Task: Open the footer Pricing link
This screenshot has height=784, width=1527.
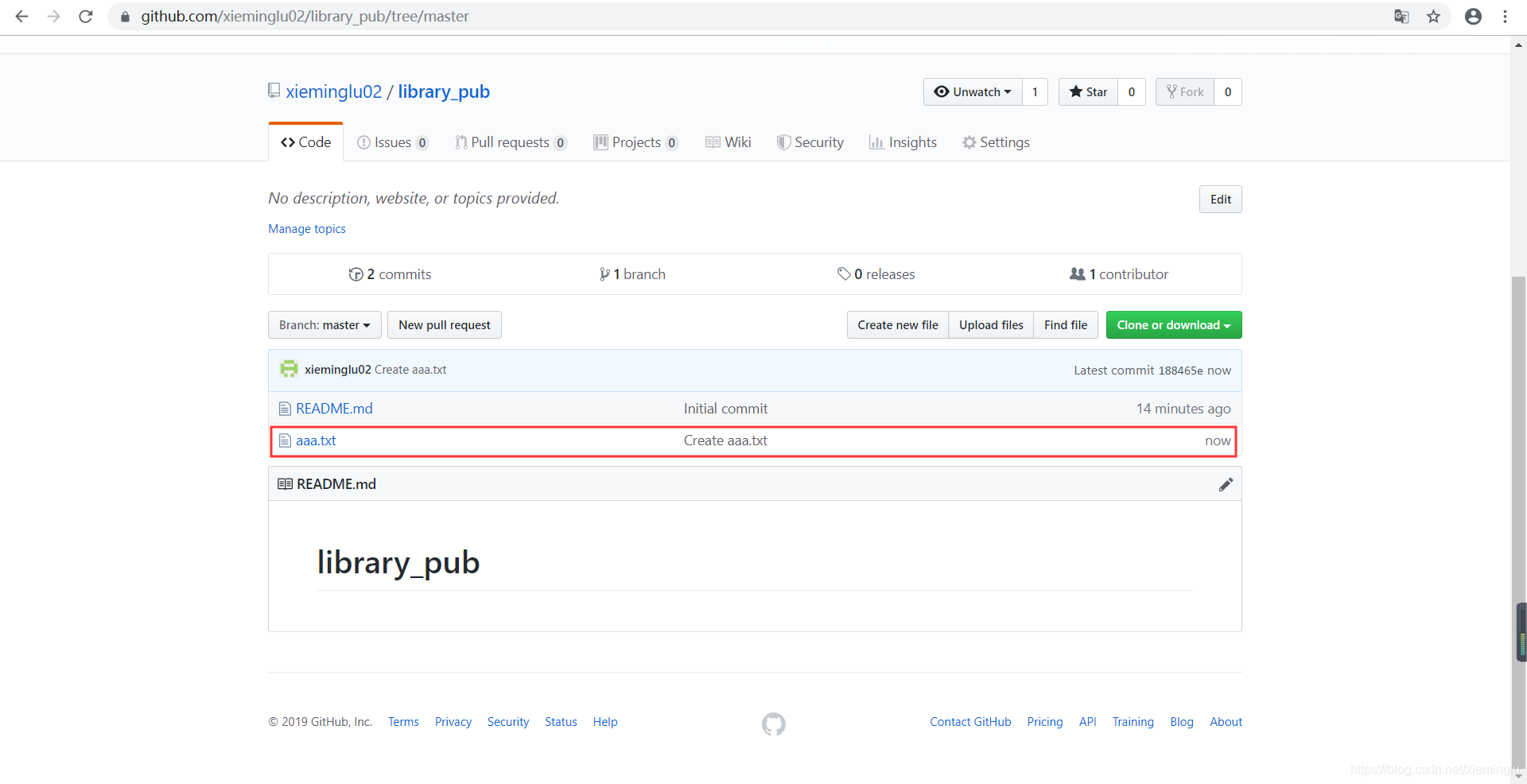Action: (x=1045, y=722)
